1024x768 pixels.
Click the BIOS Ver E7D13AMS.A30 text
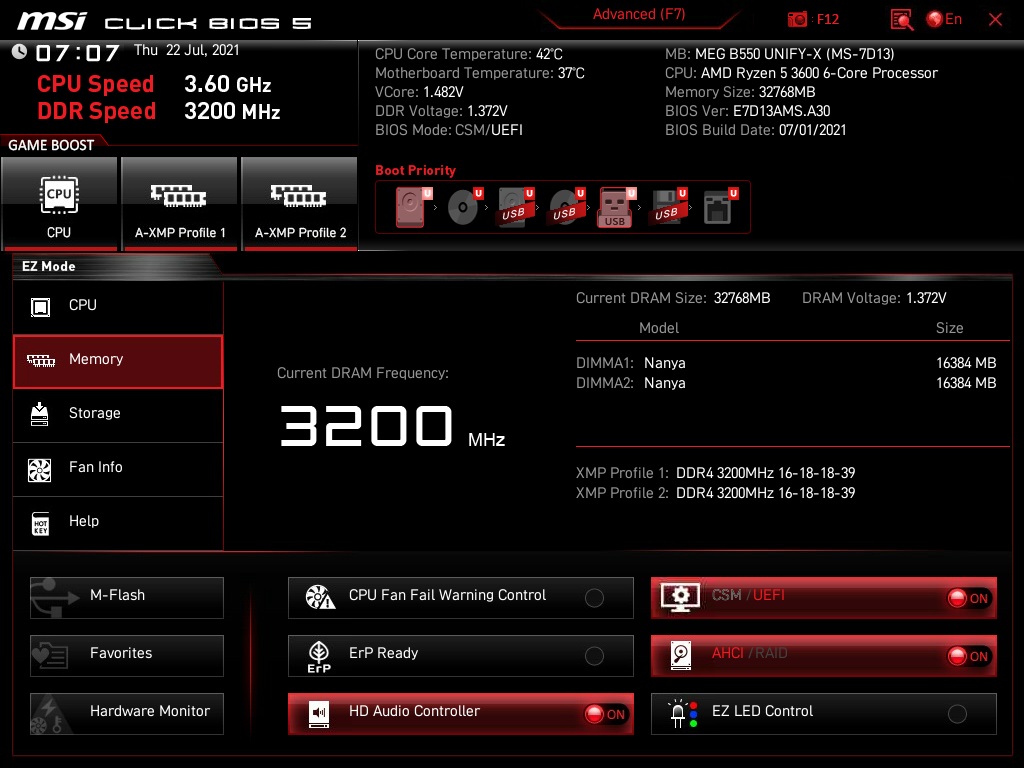[748, 111]
